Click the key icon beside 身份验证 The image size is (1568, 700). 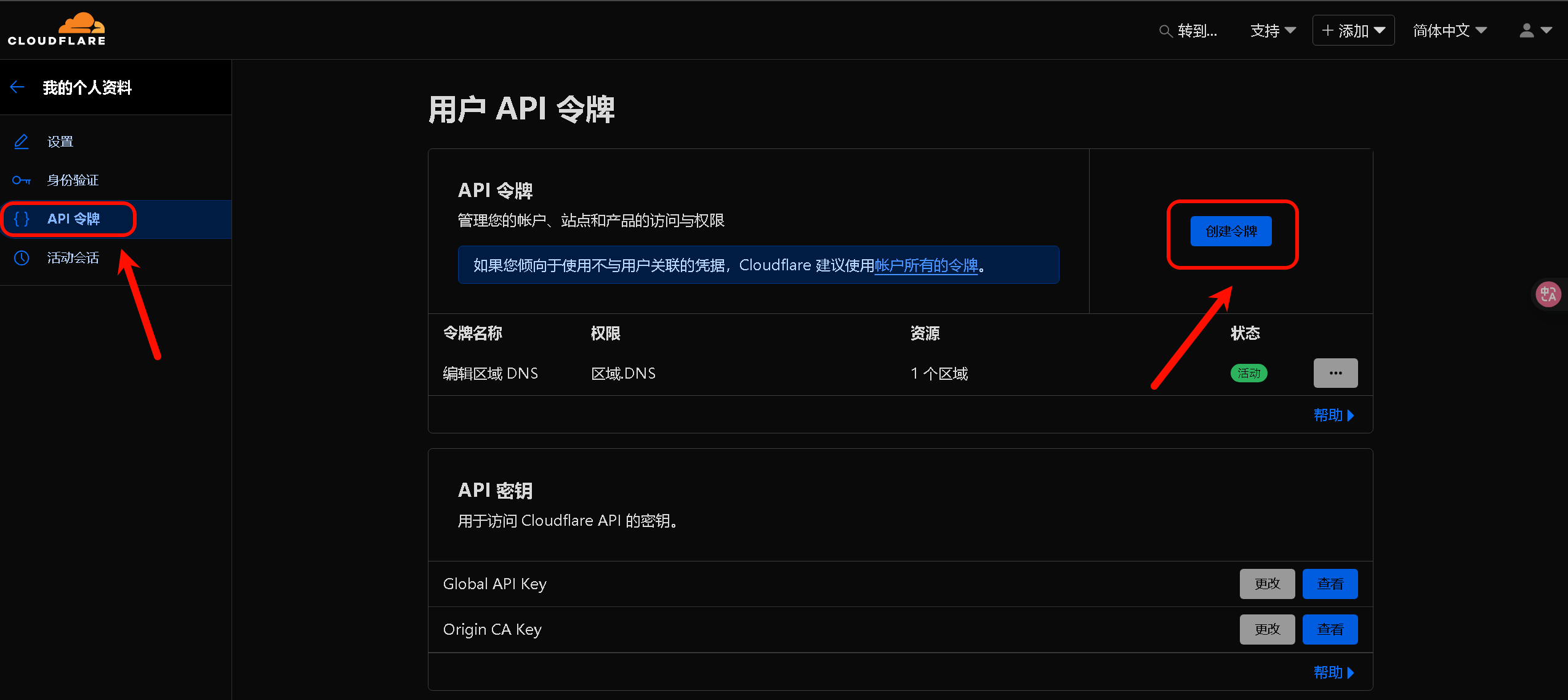coord(22,180)
